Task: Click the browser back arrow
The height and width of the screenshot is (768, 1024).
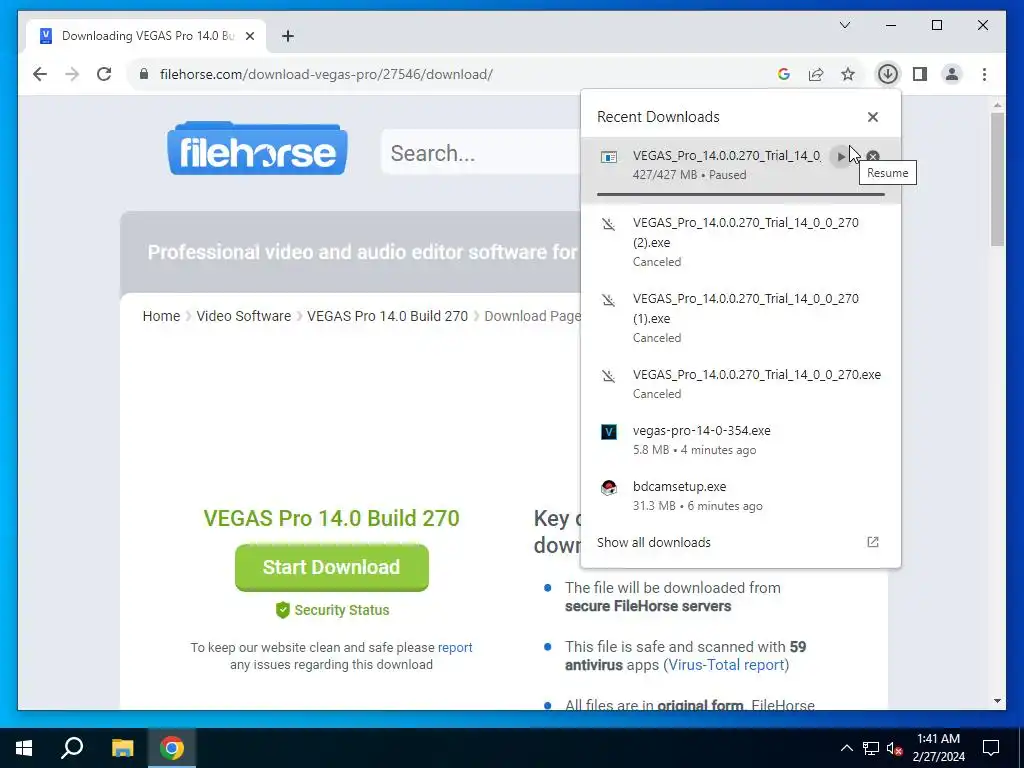Action: [40, 74]
